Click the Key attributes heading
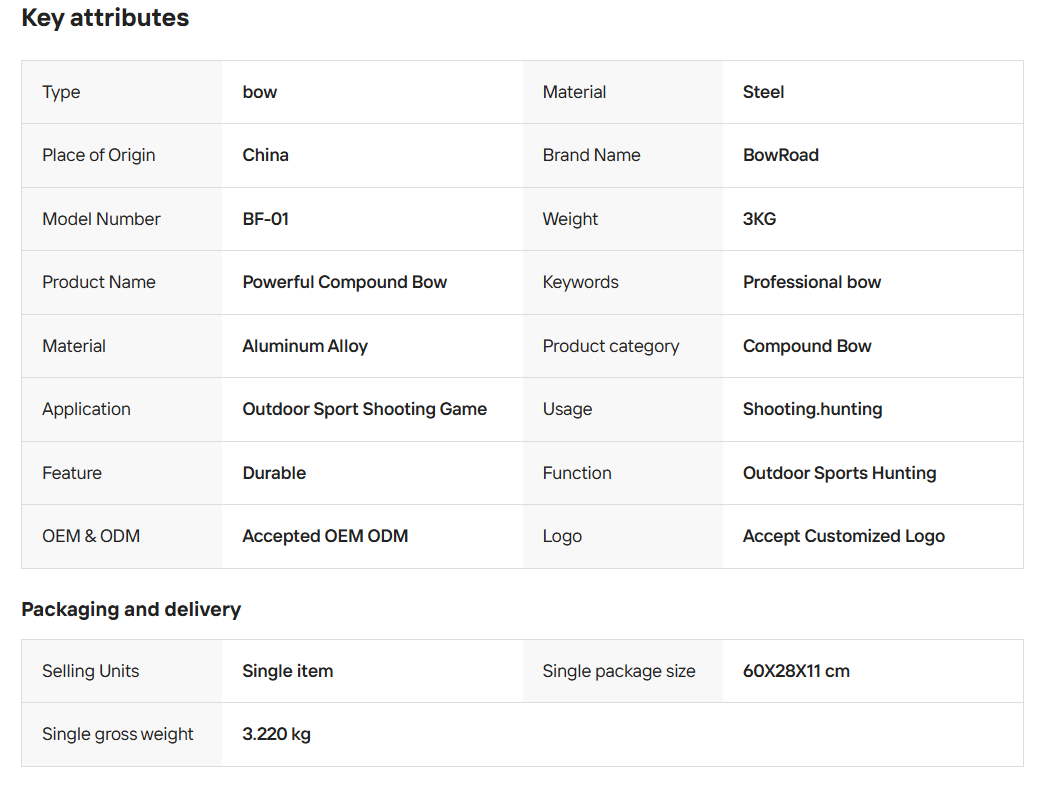1048x790 pixels. (105, 18)
